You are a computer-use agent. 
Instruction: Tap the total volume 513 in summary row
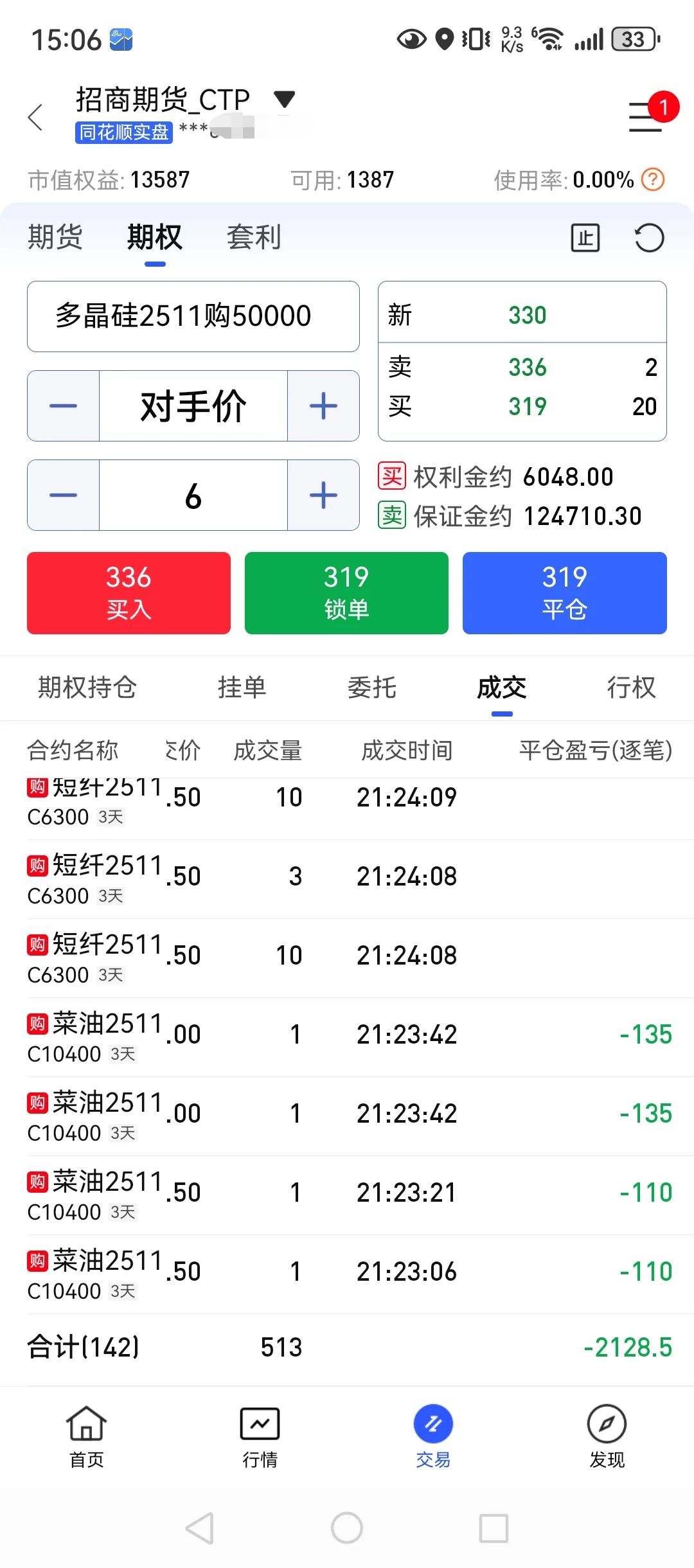pos(281,1348)
